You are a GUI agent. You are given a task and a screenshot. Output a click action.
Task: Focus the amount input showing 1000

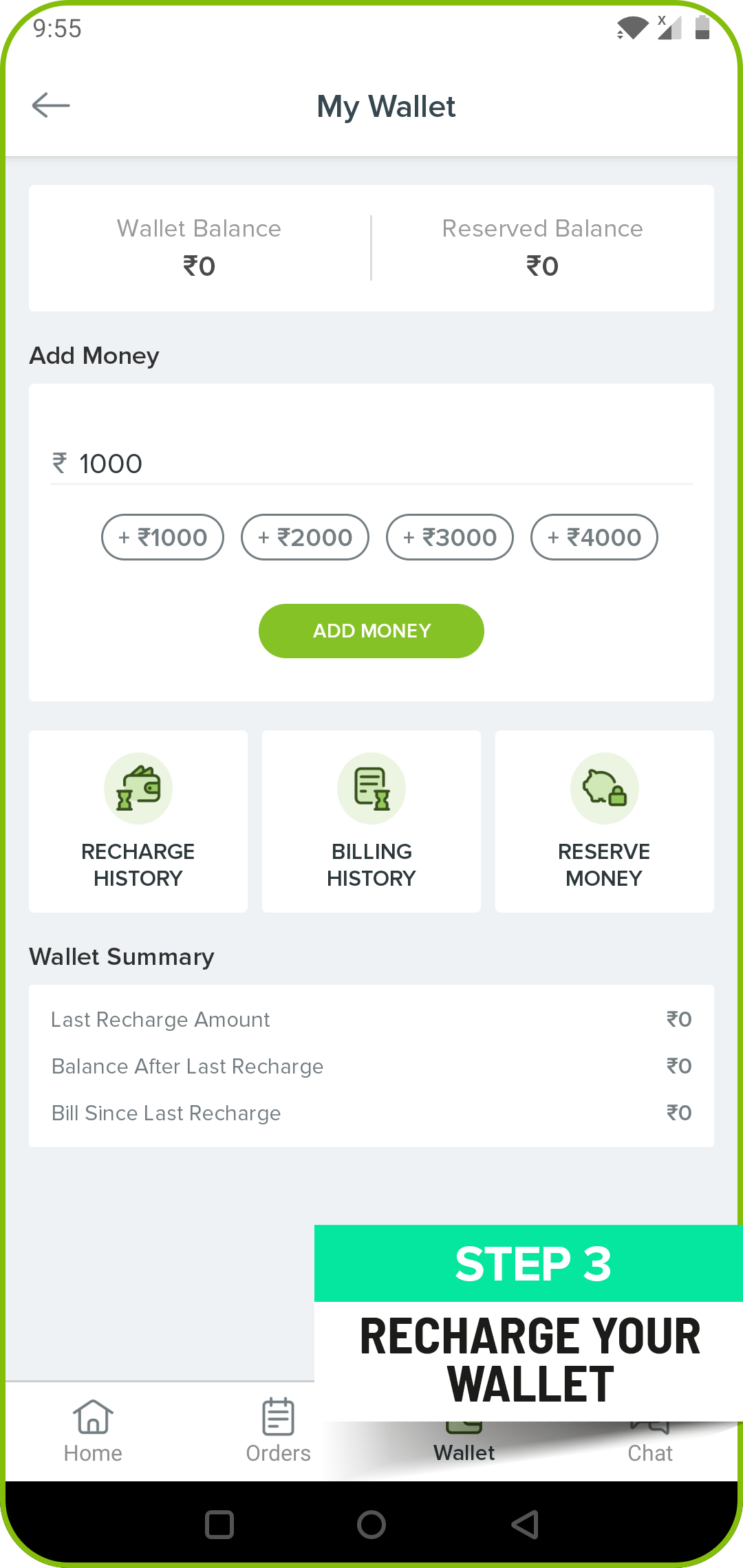pos(371,464)
